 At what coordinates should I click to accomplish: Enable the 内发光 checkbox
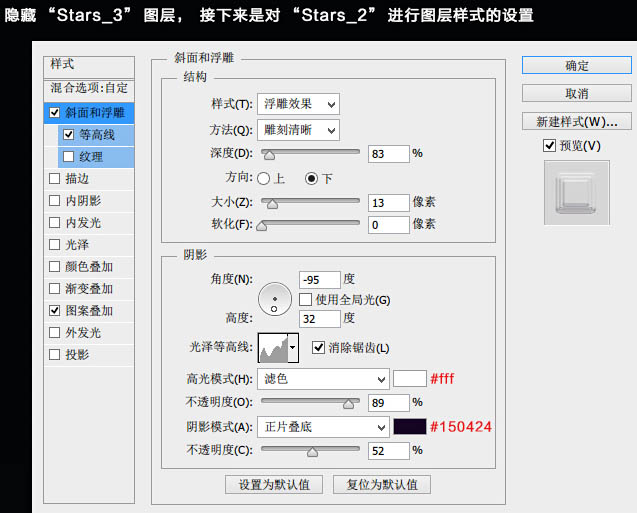pos(54,223)
